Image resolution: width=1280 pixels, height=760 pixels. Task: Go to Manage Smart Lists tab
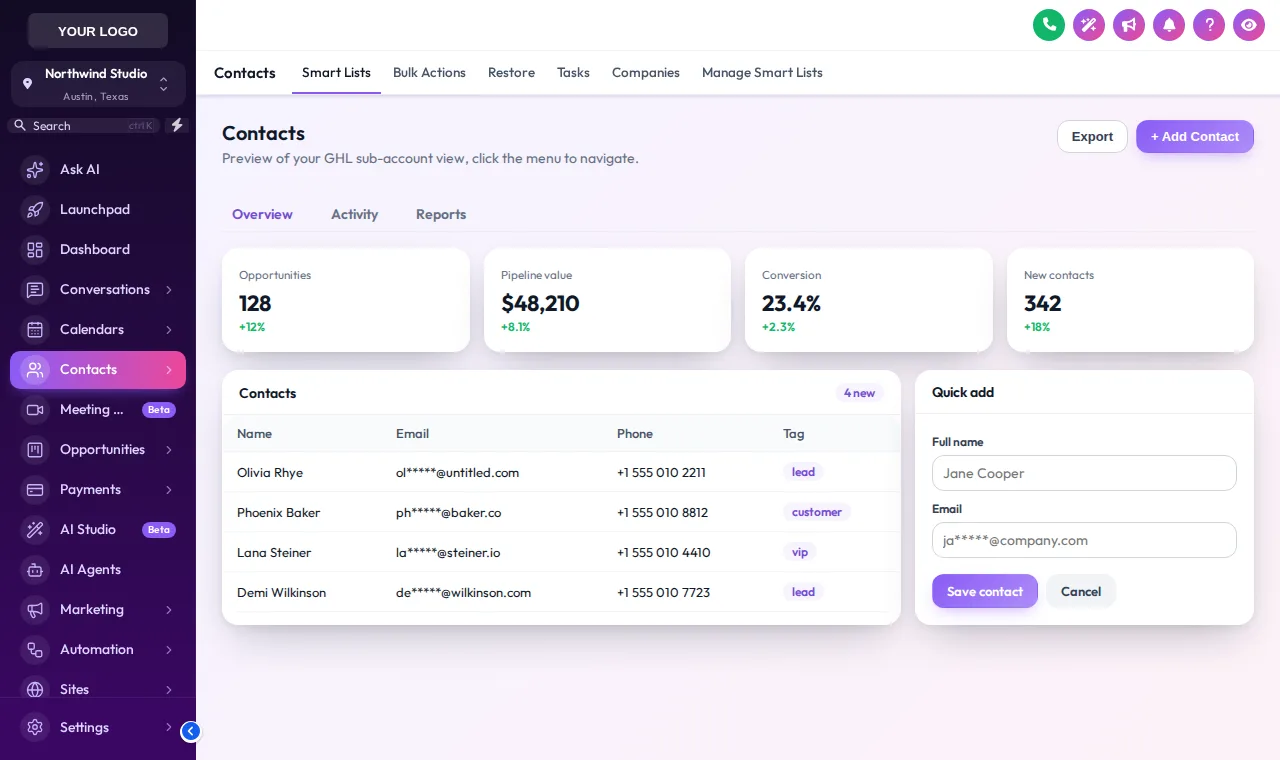point(762,73)
